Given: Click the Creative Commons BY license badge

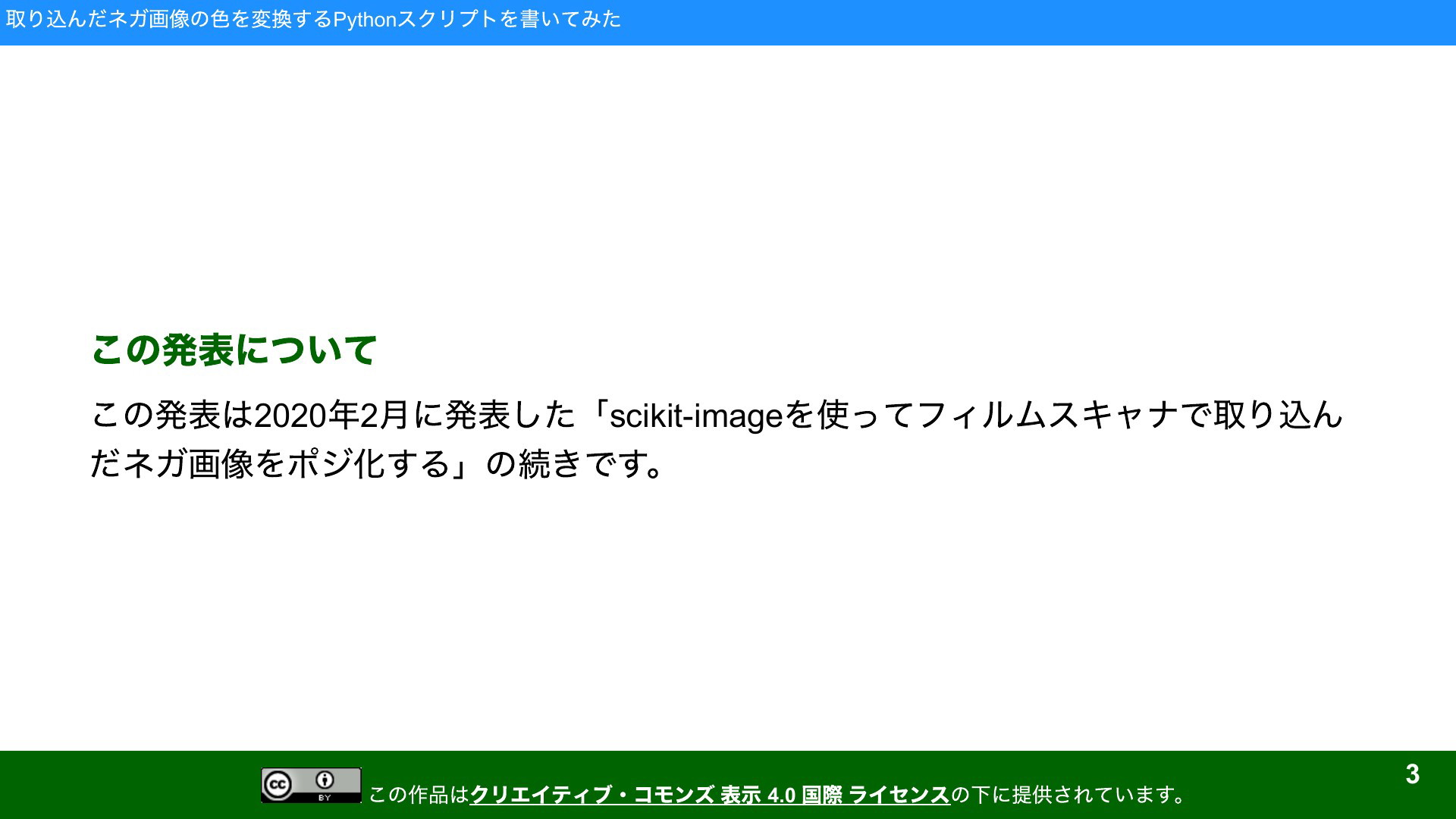Looking at the screenshot, I should (x=311, y=785).
